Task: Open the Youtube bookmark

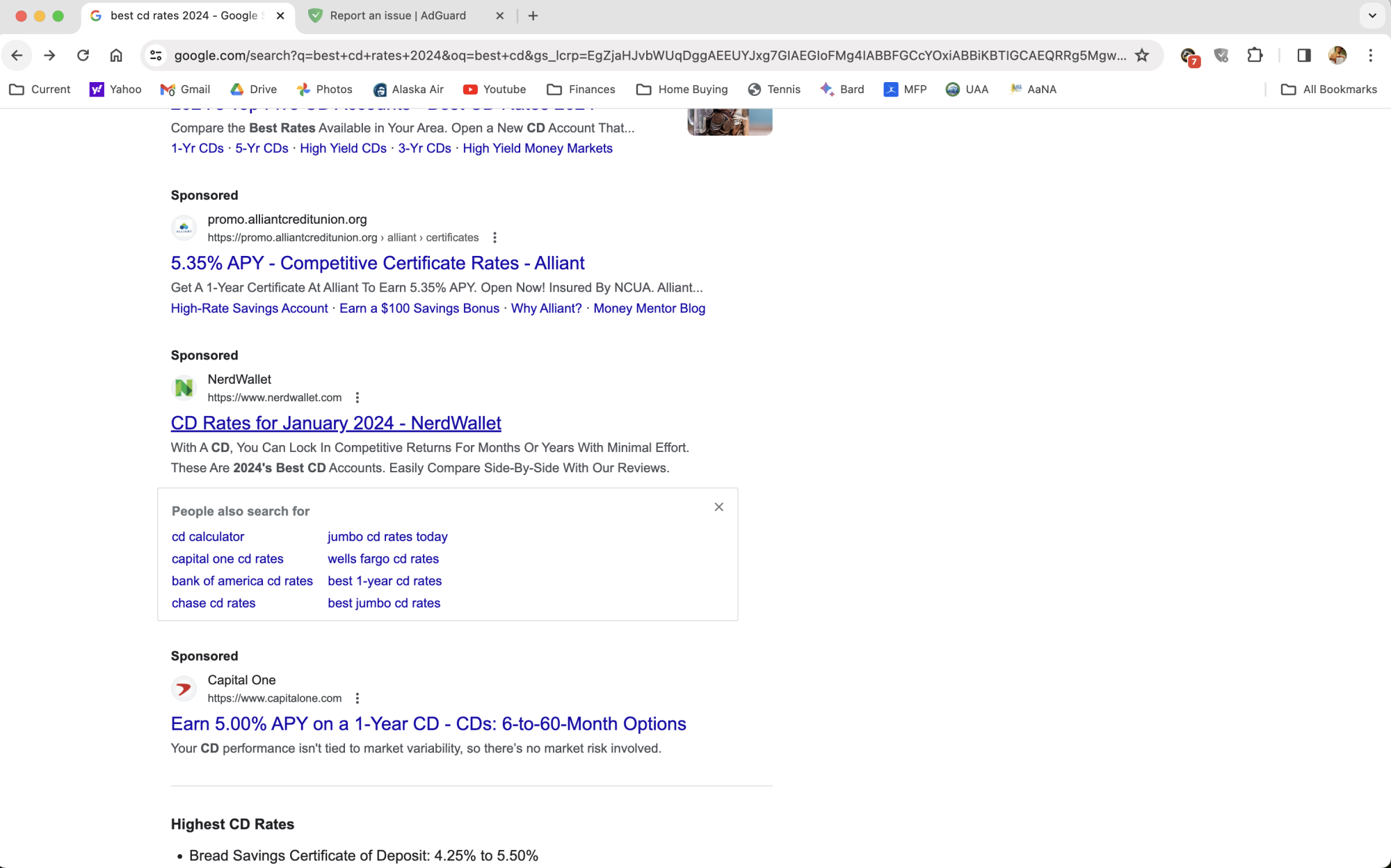Action: click(x=494, y=89)
